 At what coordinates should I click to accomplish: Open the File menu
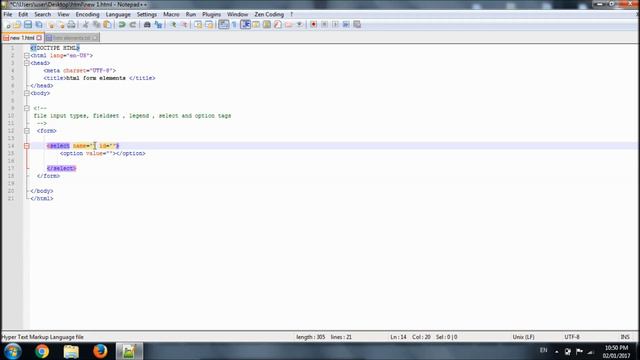coord(8,14)
